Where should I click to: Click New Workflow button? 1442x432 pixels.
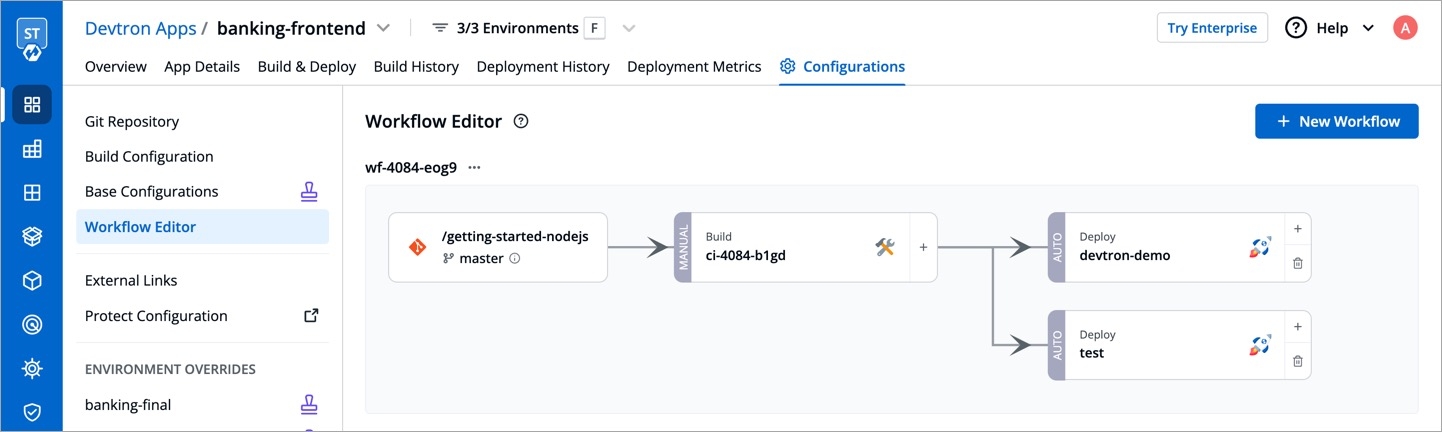coord(1337,121)
